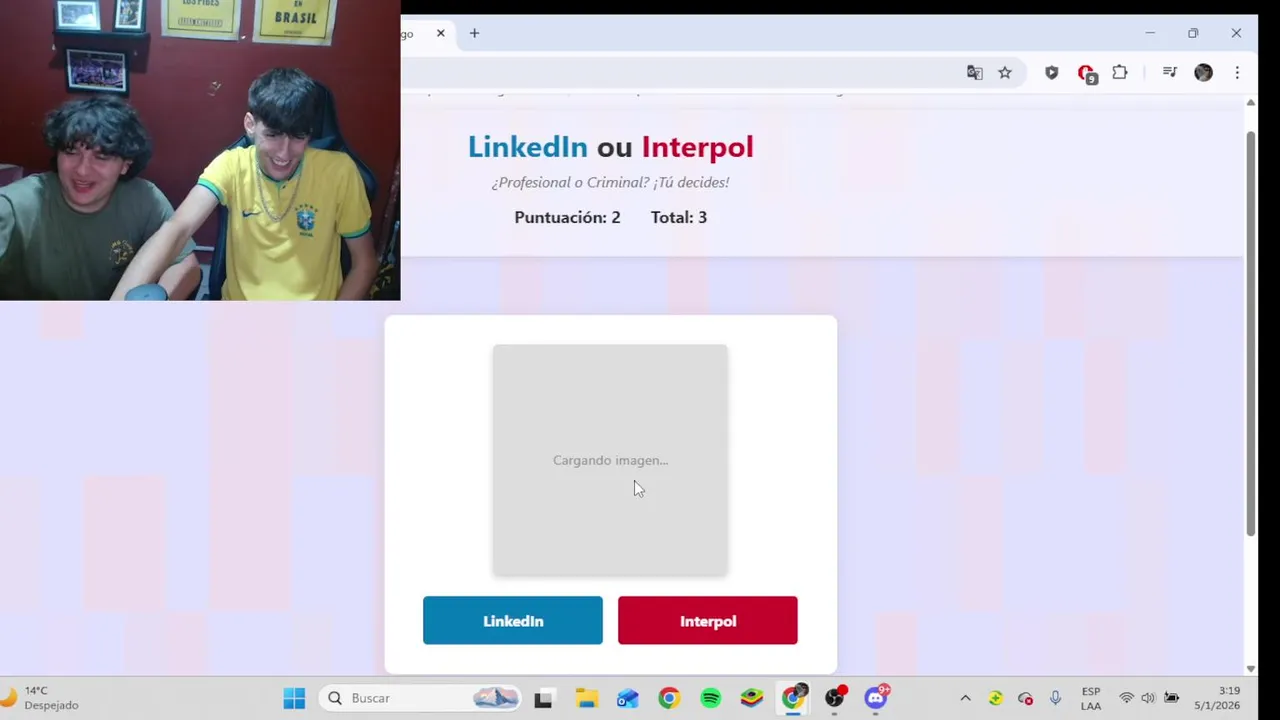Open the shield extension with play symbol
This screenshot has width=1280, height=720.
coord(1051,72)
